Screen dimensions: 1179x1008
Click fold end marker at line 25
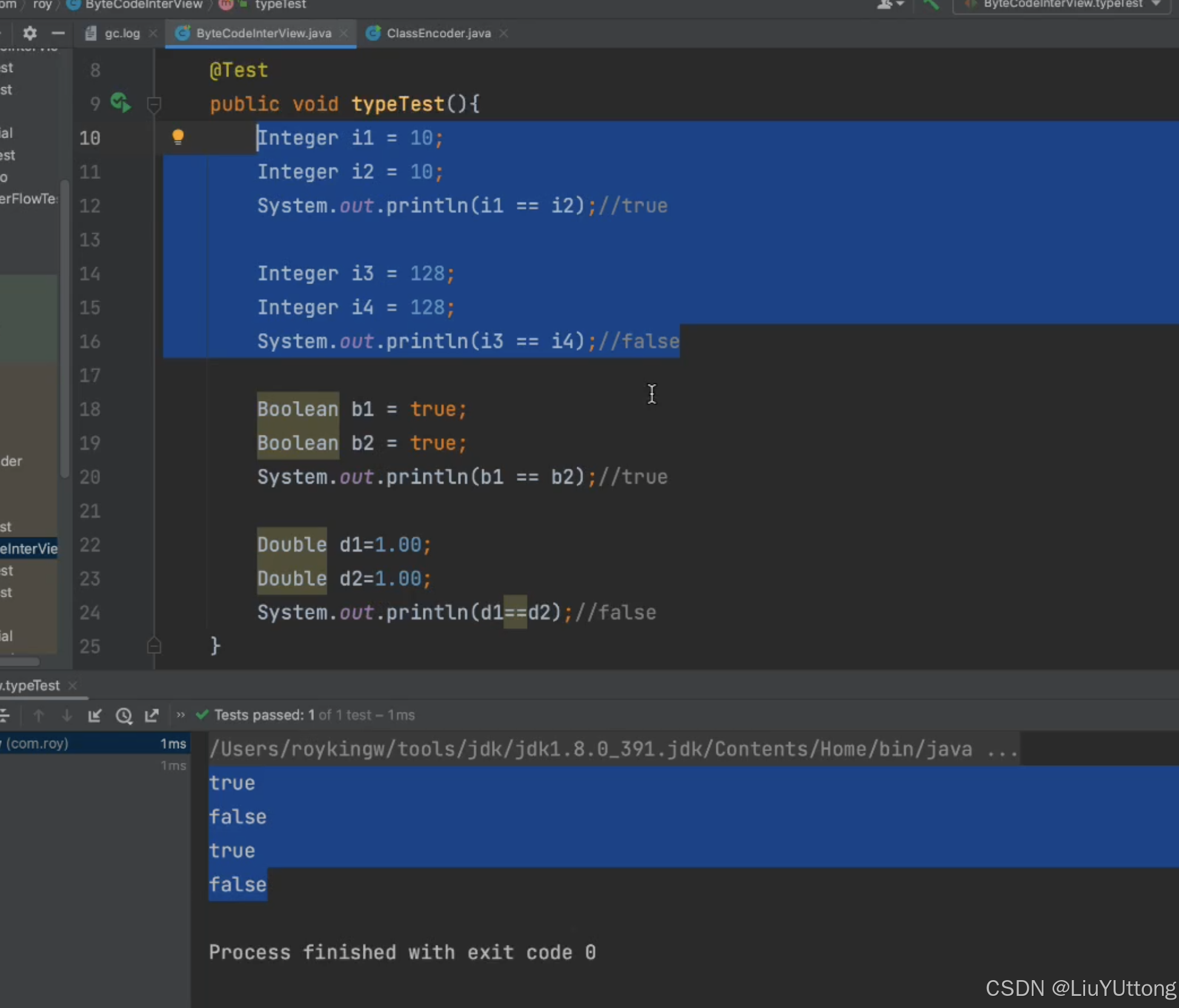pyautogui.click(x=154, y=646)
